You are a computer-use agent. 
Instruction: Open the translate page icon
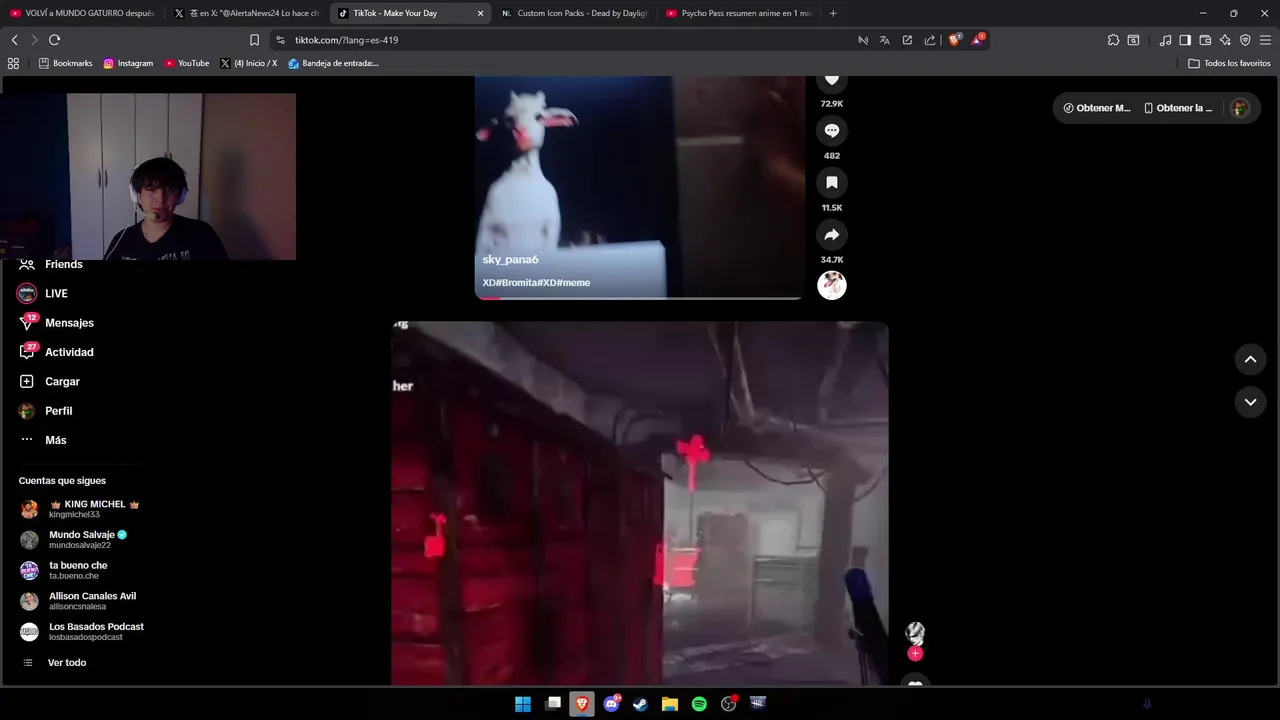[x=885, y=40]
